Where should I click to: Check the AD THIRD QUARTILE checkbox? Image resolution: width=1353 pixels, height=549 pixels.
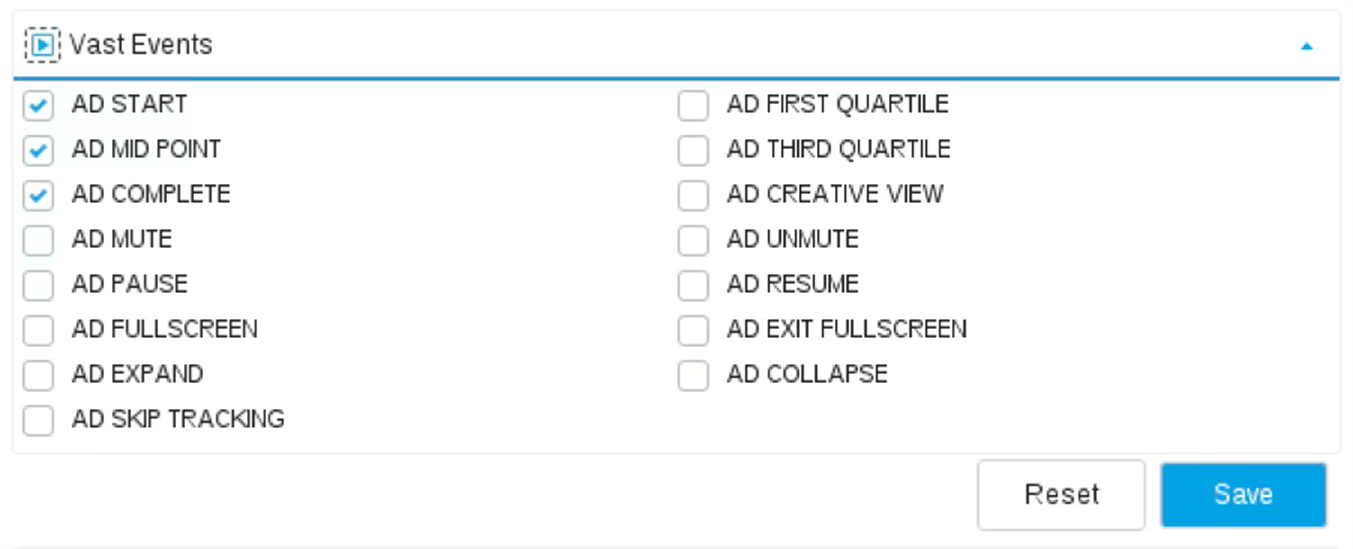pos(693,150)
